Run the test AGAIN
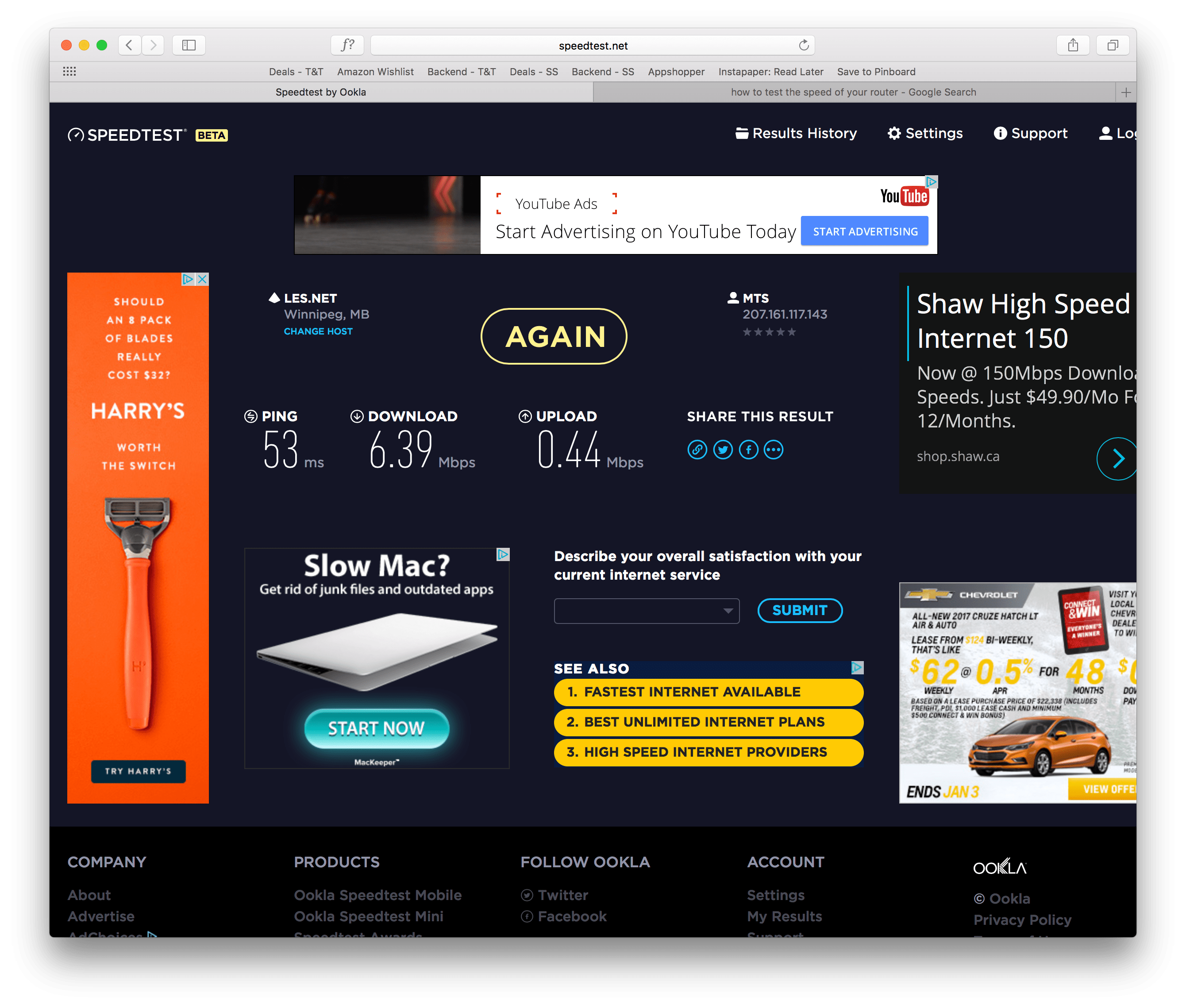1186x1008 pixels. pos(554,336)
